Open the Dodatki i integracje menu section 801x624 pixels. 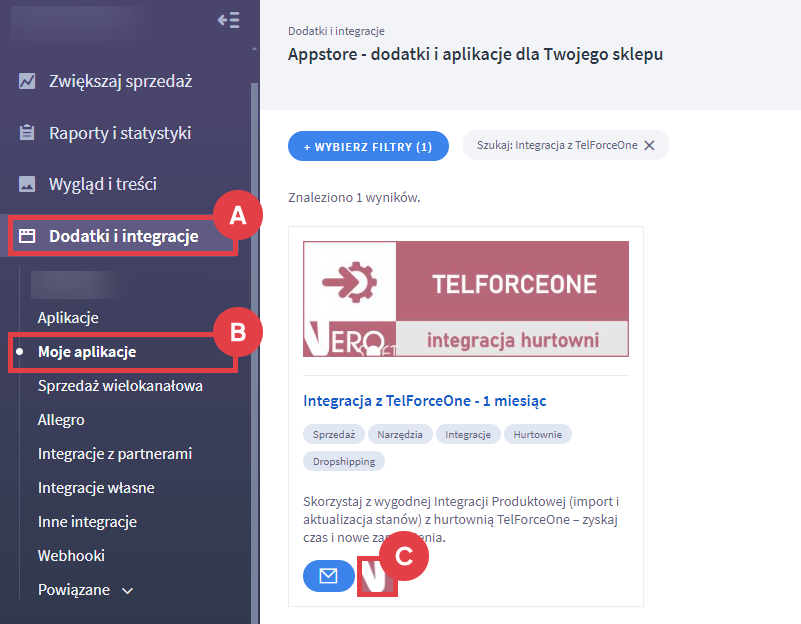click(123, 236)
